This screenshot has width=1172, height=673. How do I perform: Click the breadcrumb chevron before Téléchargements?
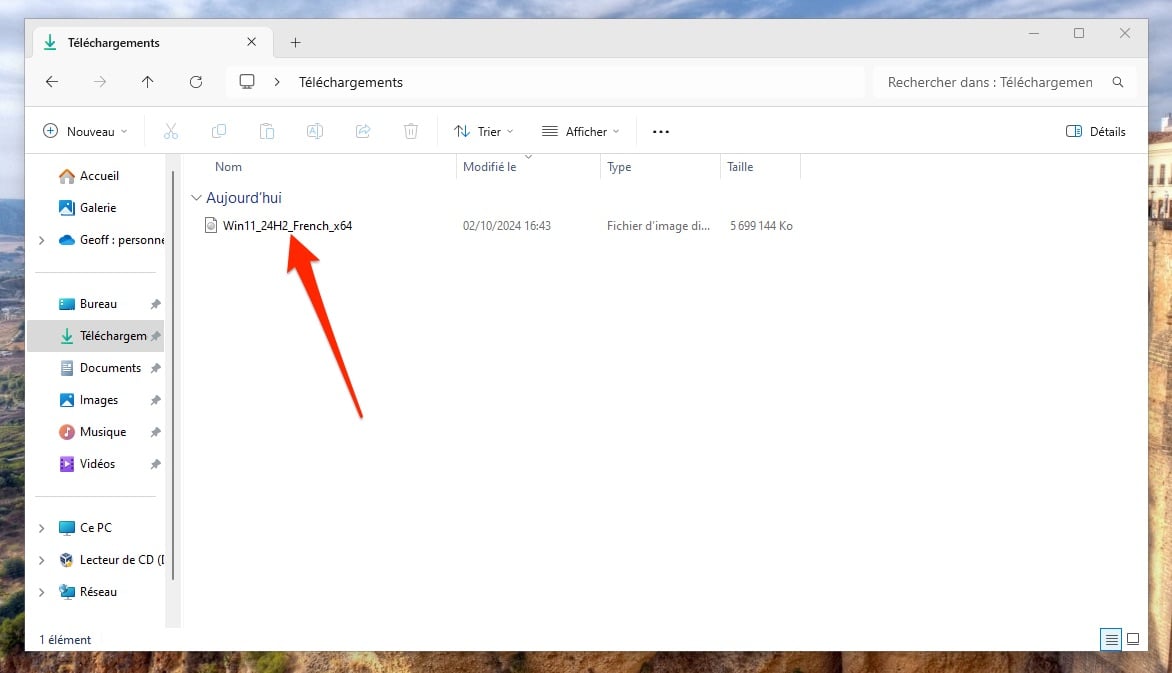point(277,82)
